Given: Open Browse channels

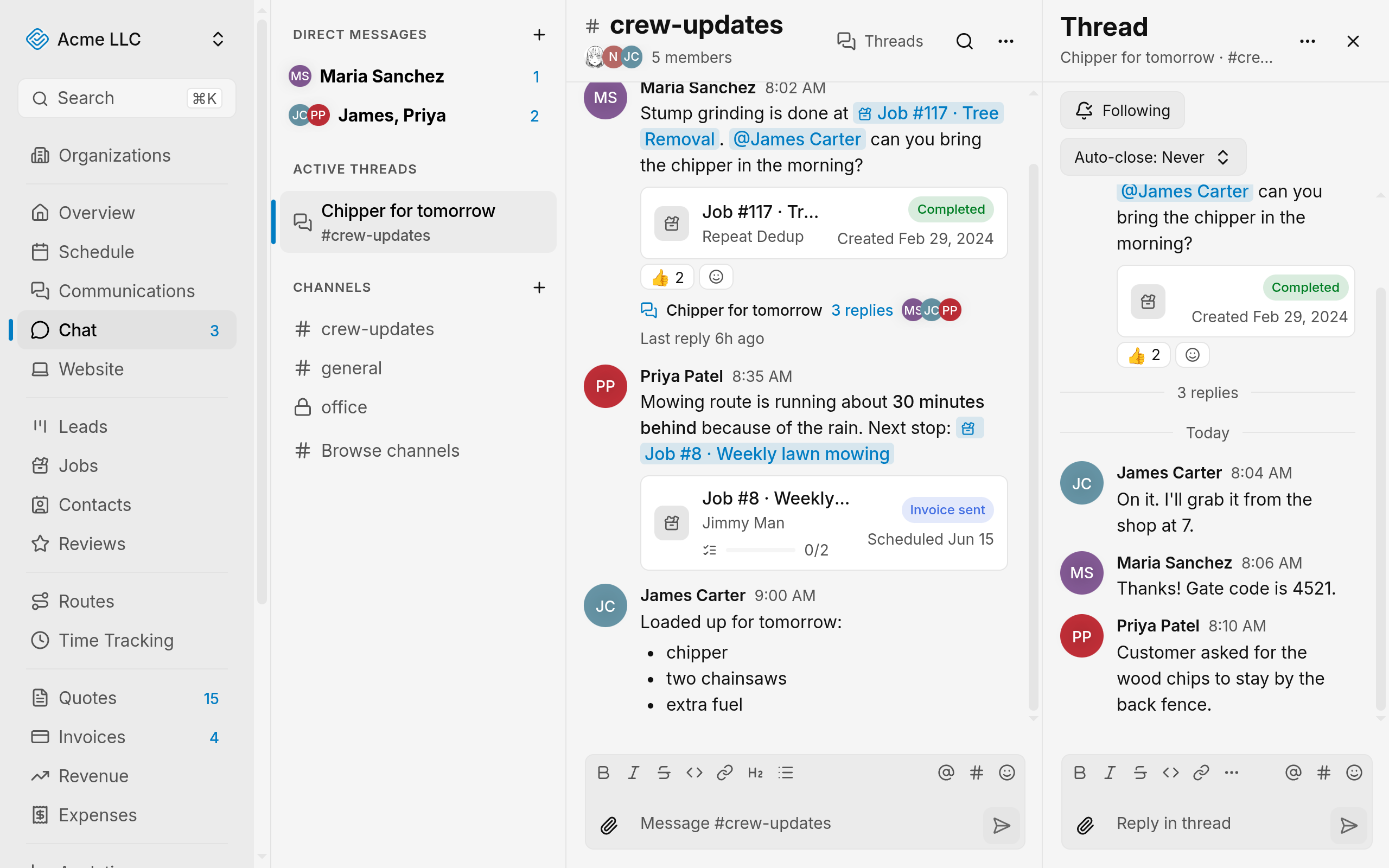Looking at the screenshot, I should pyautogui.click(x=418, y=451).
